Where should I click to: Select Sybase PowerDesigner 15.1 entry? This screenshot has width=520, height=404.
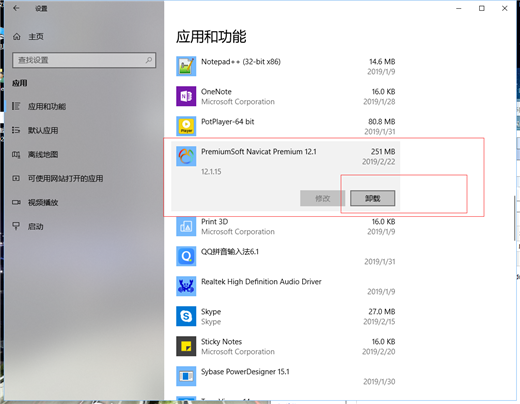click(x=245, y=372)
